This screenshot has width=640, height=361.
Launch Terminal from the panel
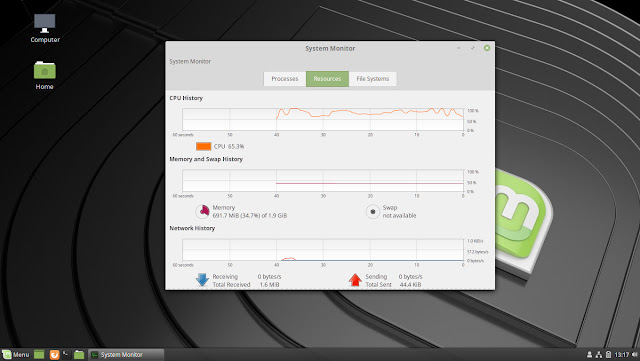tap(66, 354)
